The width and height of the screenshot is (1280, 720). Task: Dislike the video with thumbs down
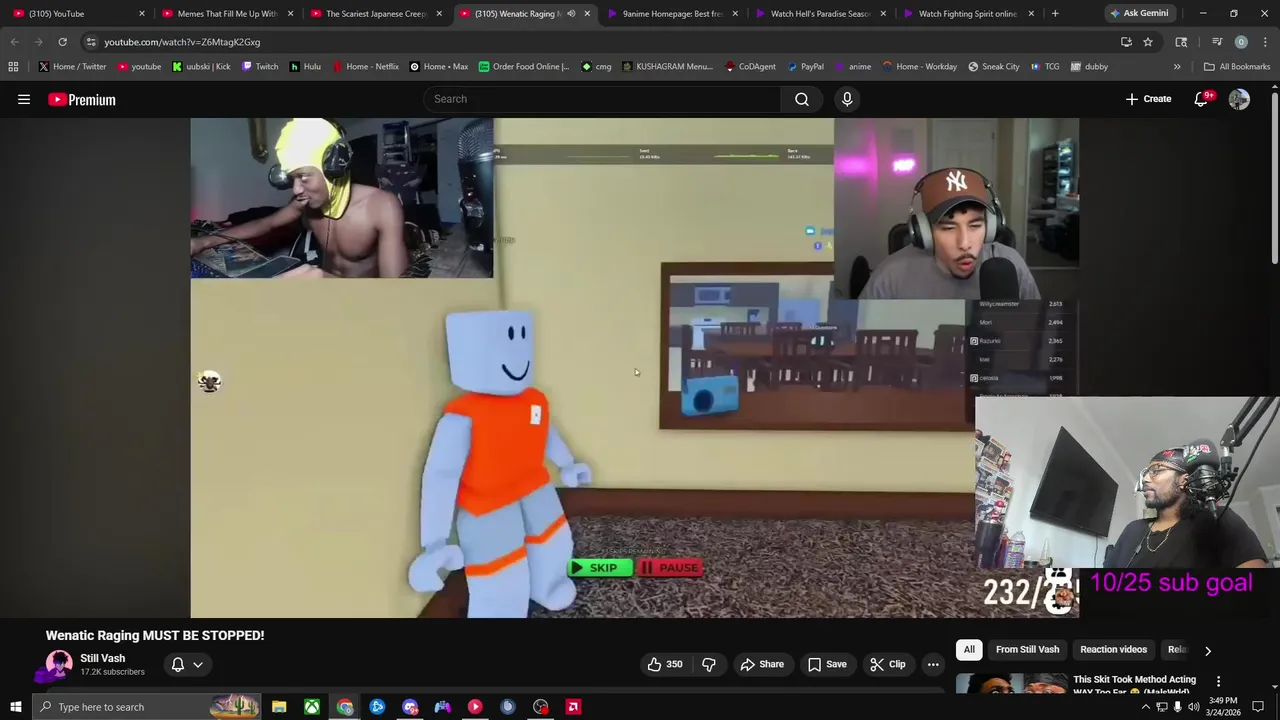click(709, 664)
